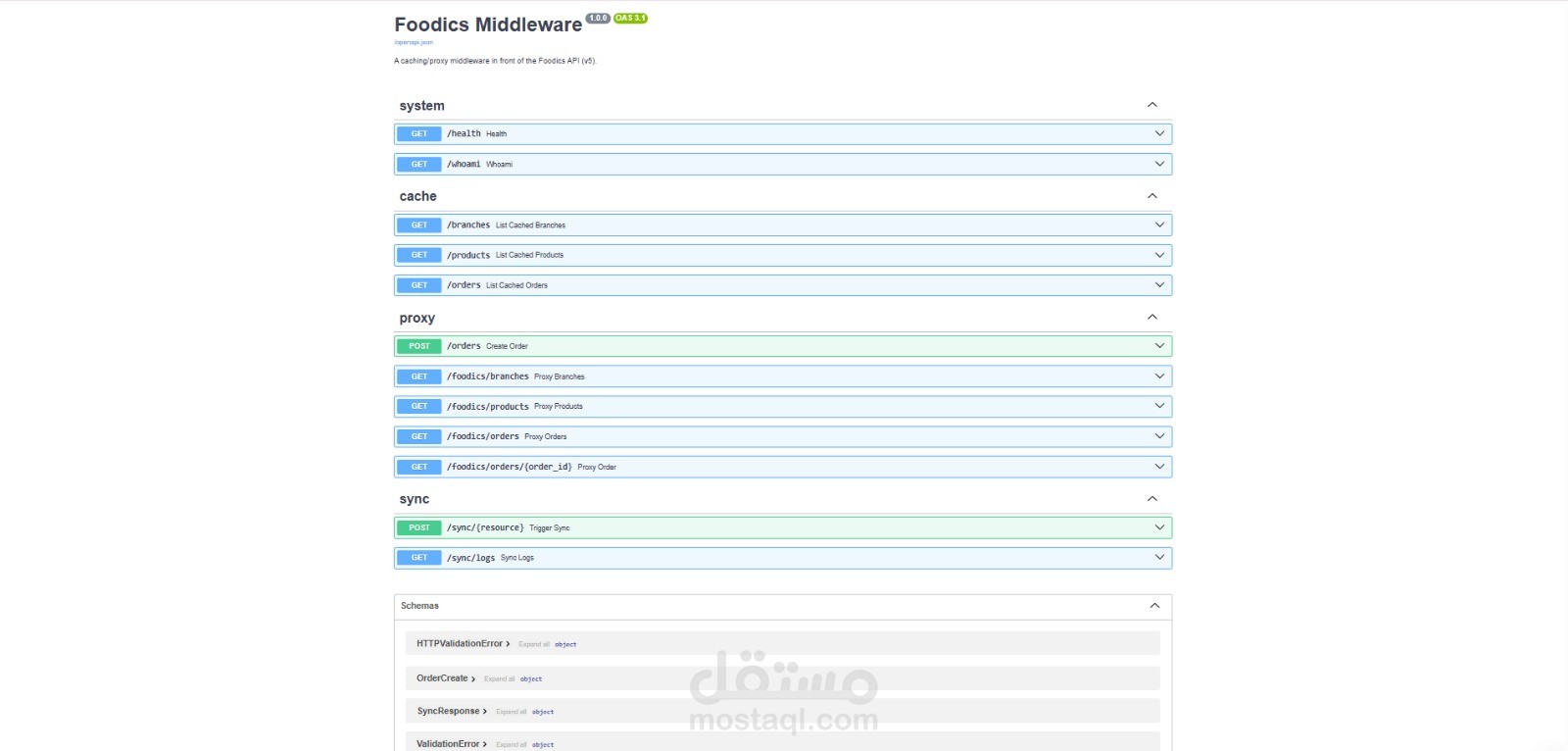Expand the /foodics/orders Proxy Orders arrow
The image size is (1568, 751).
pos(1159,436)
